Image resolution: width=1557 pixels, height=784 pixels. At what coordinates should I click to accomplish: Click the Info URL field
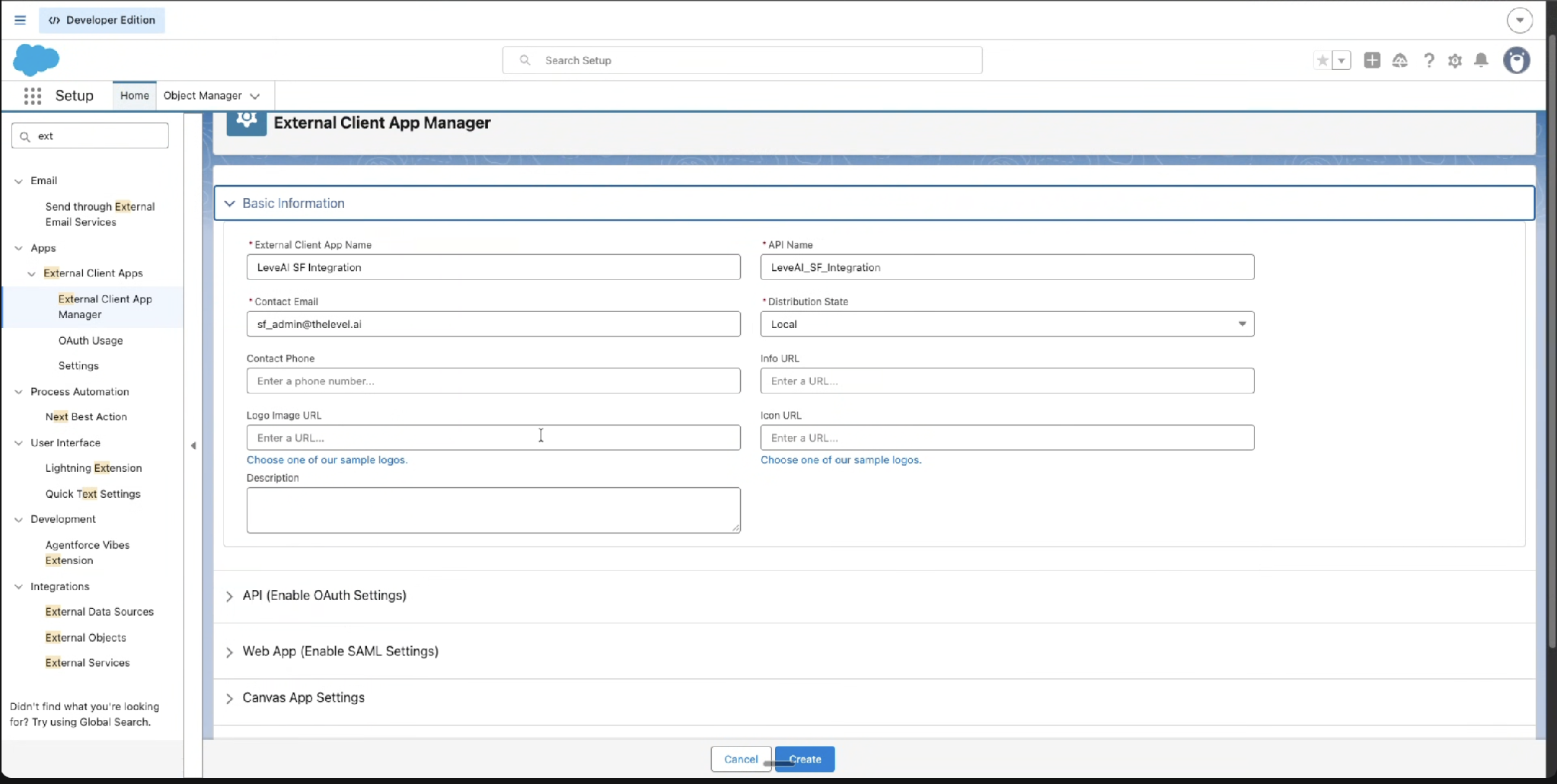1007,381
